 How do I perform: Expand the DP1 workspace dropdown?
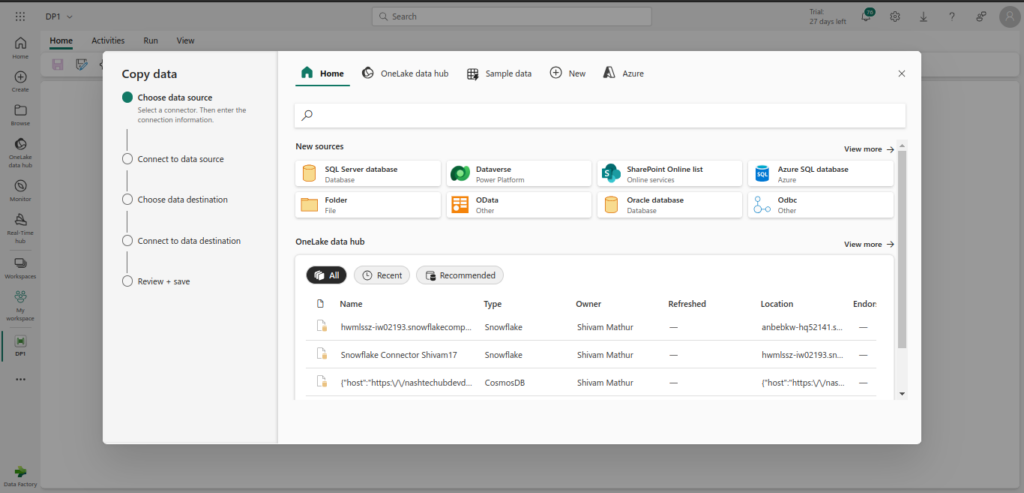point(67,17)
